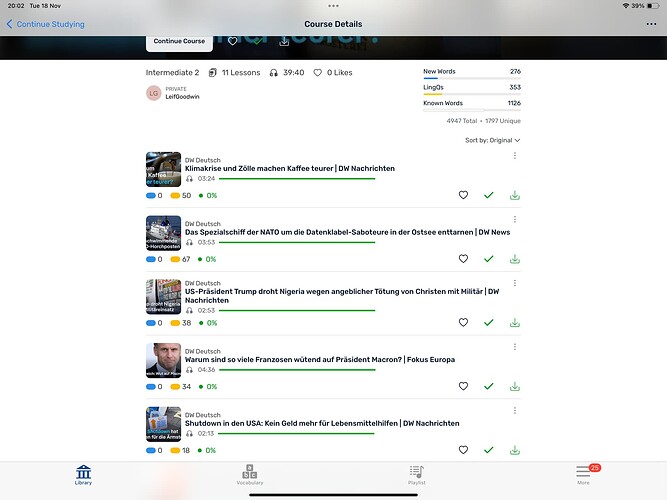Screen dimensions: 667x500
Task: Open three-dot menu in top right corner
Action: 651,24
